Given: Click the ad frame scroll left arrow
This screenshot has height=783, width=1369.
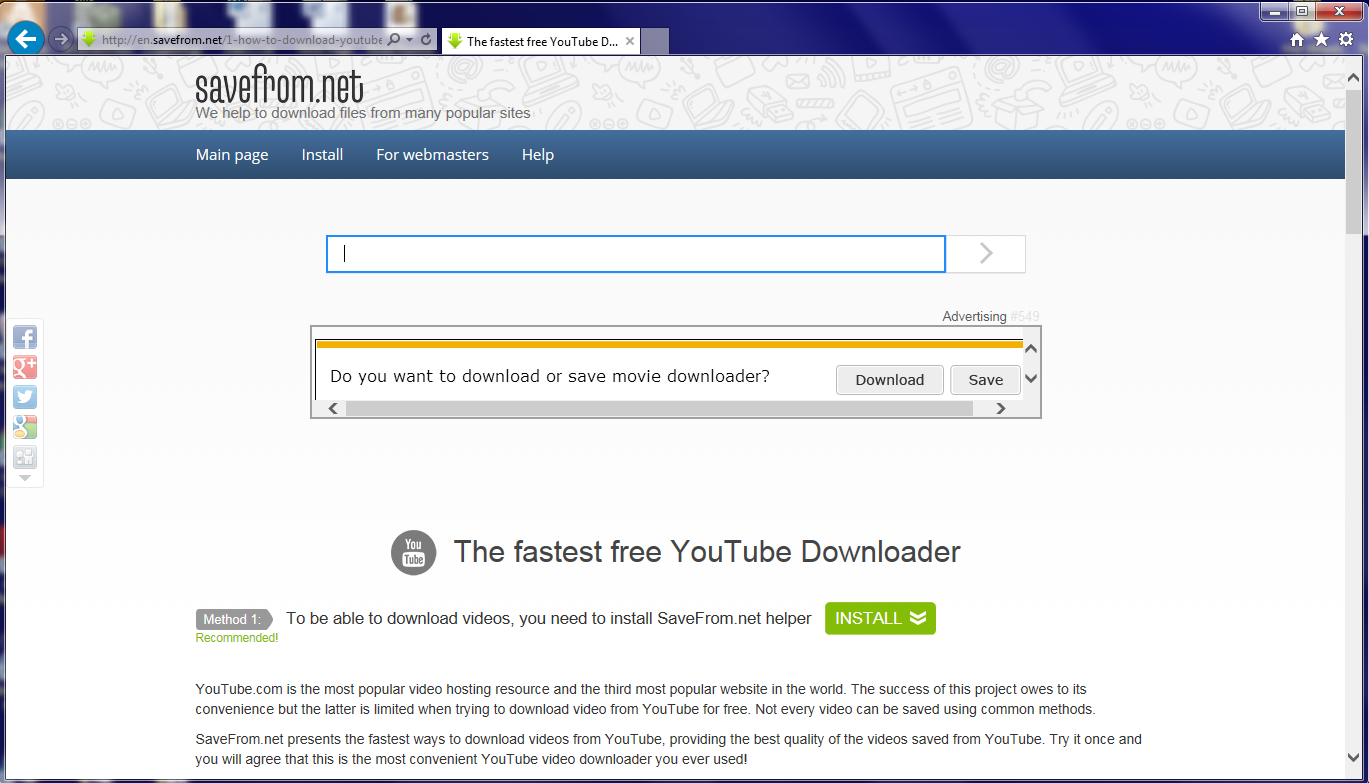Looking at the screenshot, I should point(334,408).
